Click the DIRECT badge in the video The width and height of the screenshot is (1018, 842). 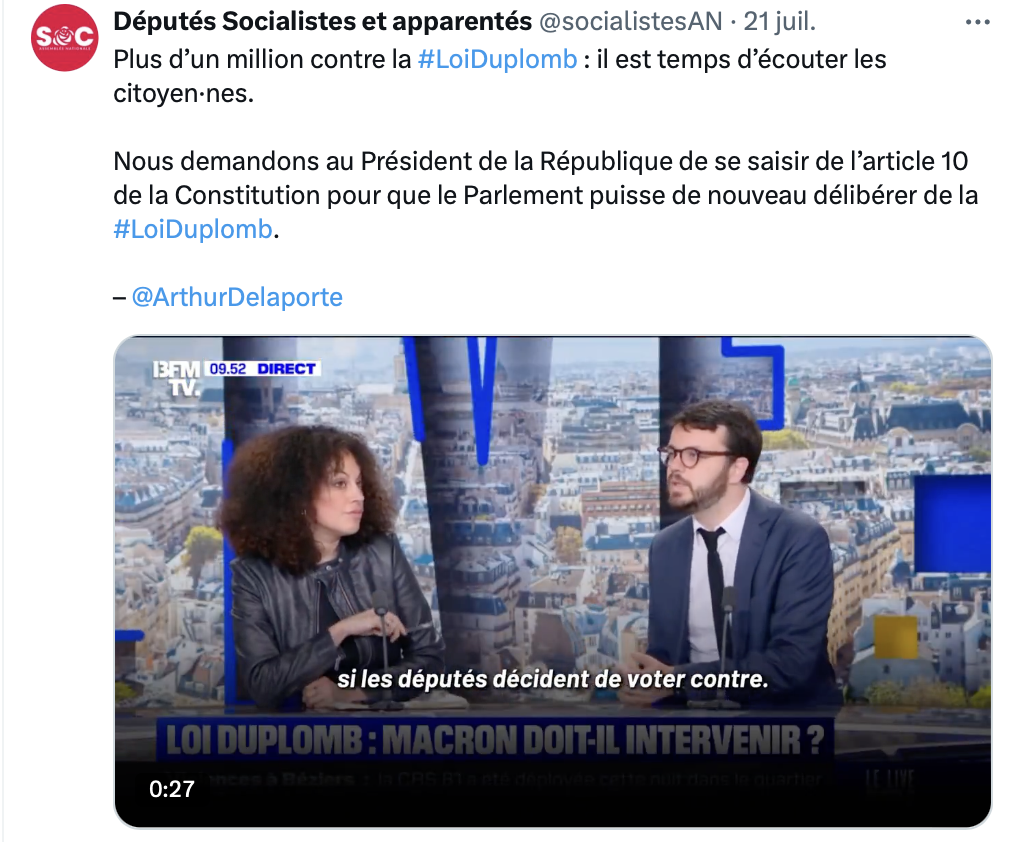(286, 369)
